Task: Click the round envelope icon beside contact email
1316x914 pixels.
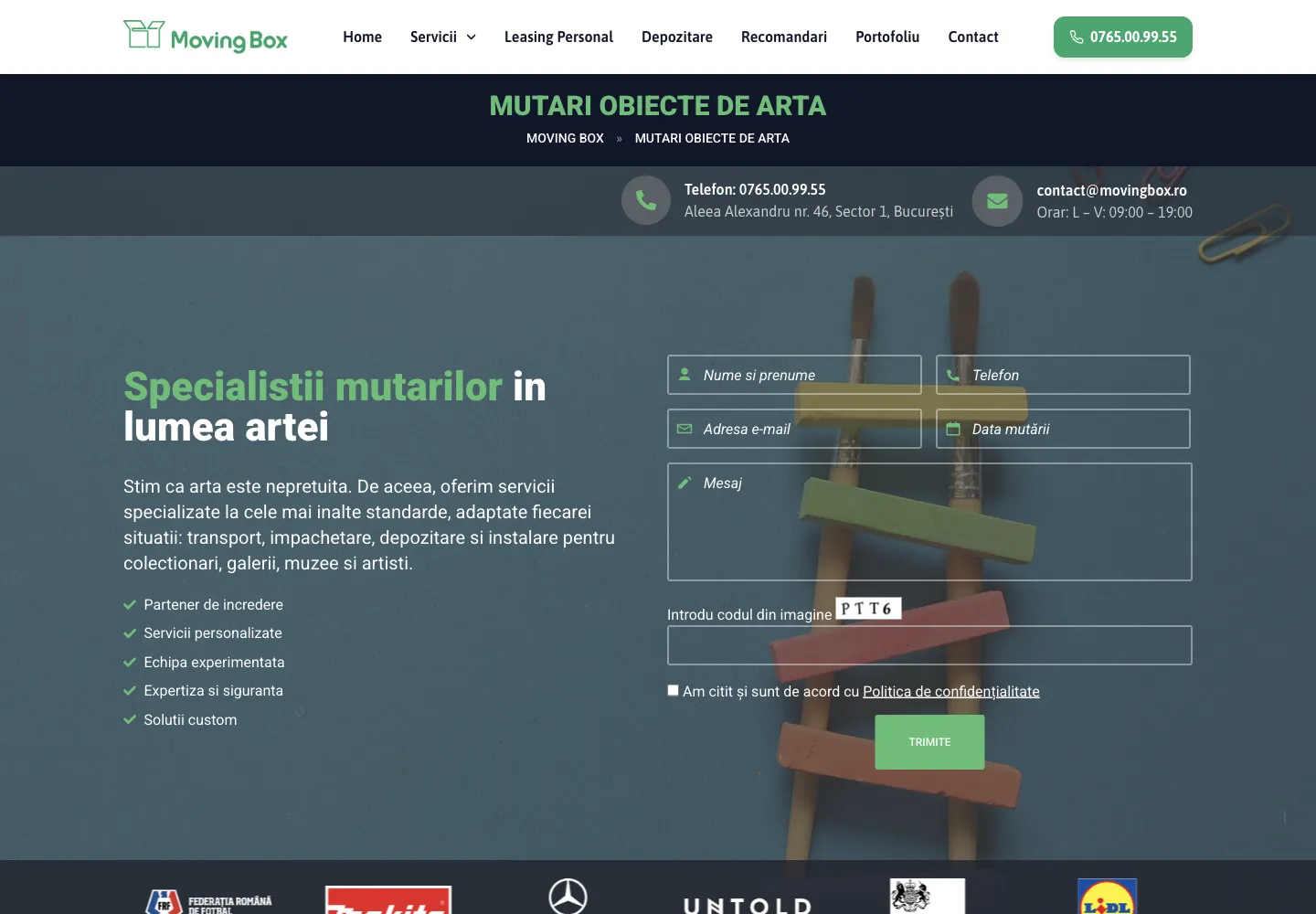Action: tap(997, 201)
